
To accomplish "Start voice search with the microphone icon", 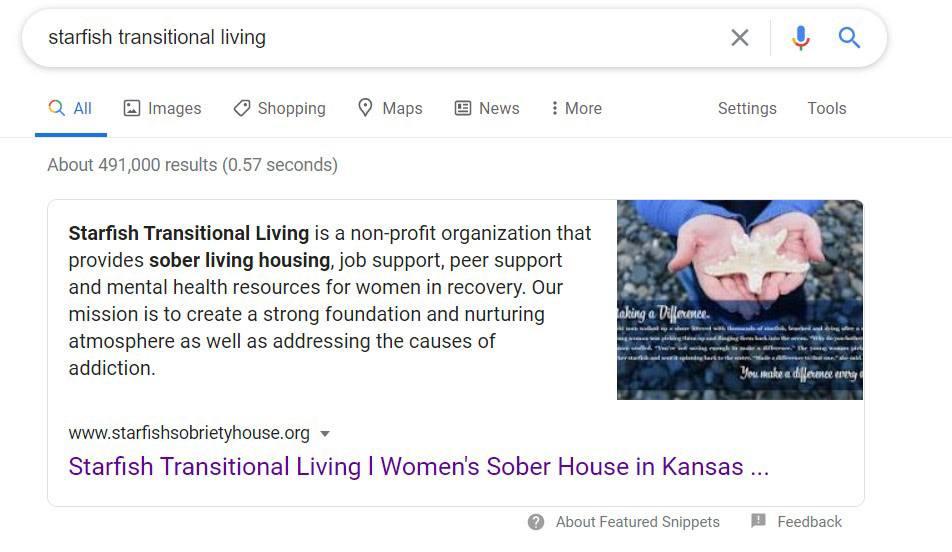I will point(800,38).
